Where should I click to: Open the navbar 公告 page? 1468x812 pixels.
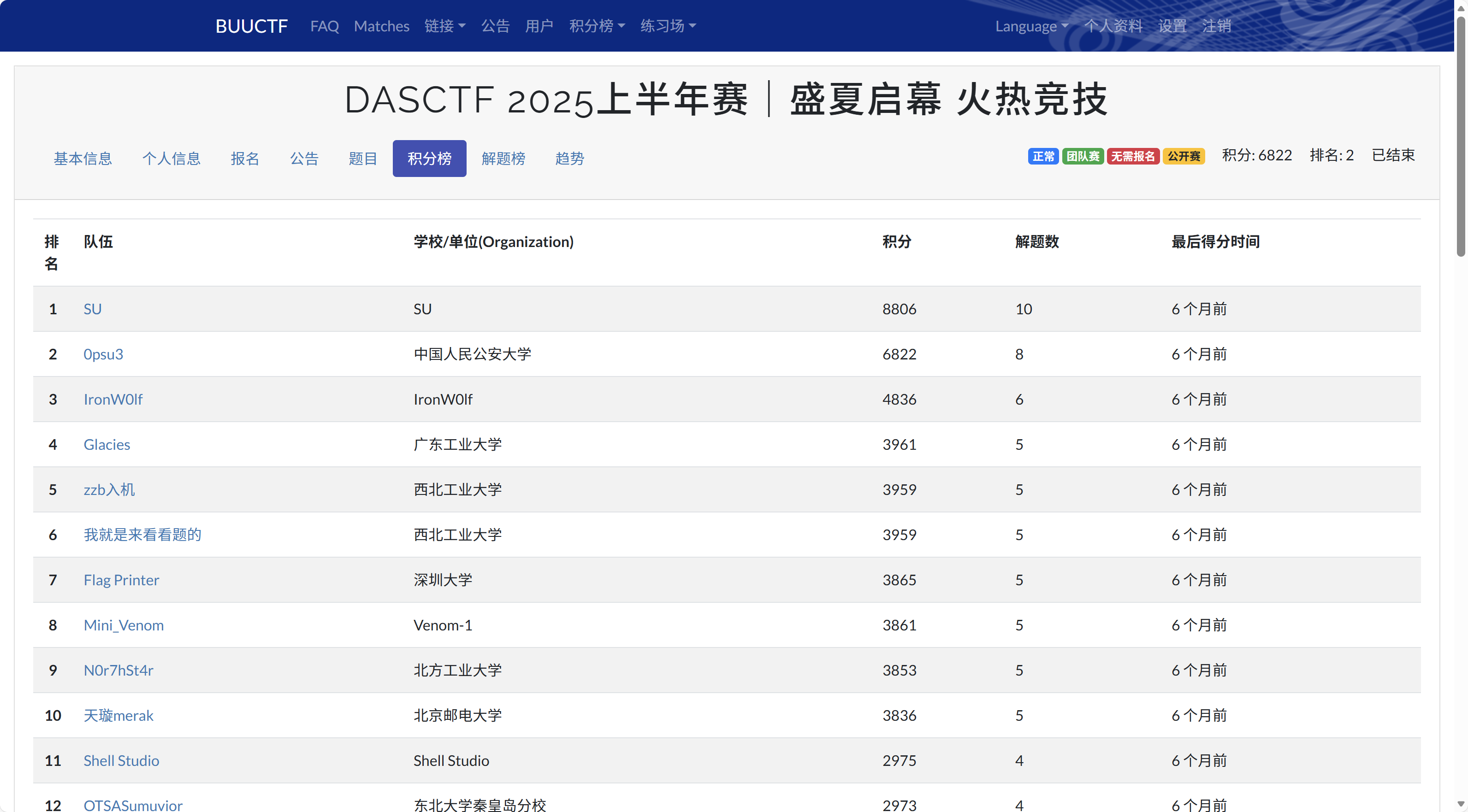click(x=495, y=26)
